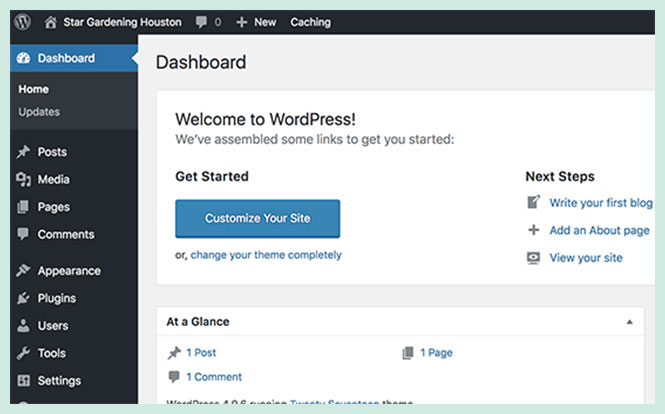Collapse the At a Glance panel arrow

pos(629,322)
